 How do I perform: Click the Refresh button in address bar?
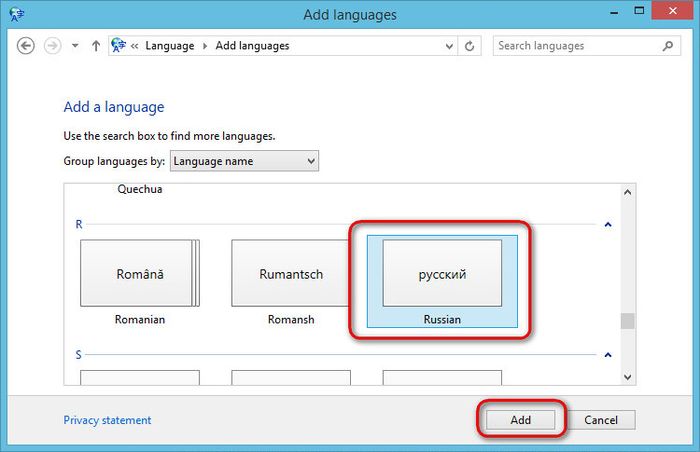pos(470,46)
